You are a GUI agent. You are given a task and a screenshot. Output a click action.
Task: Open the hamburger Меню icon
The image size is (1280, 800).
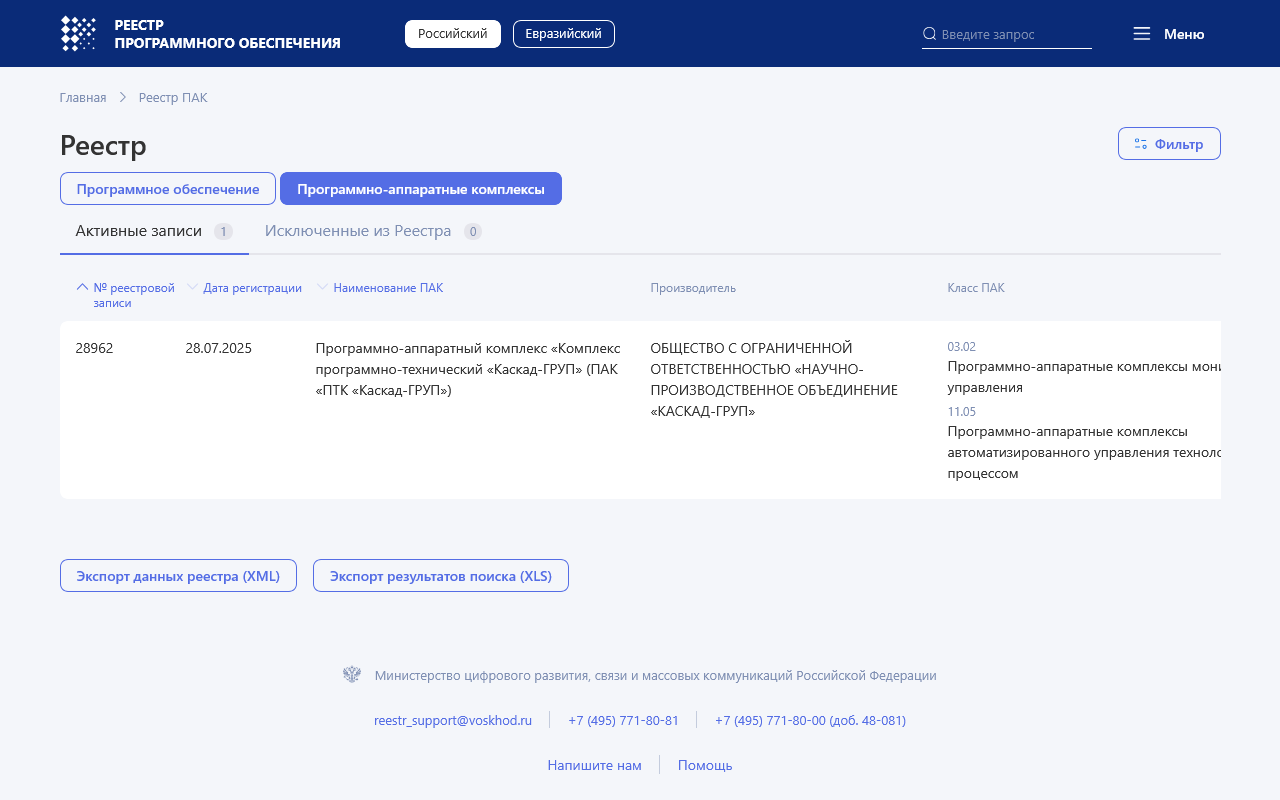[x=1141, y=33]
